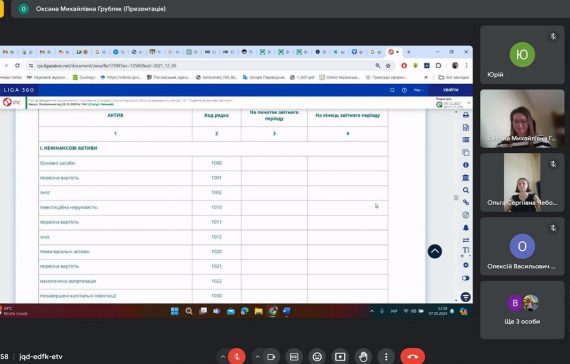Open the "Ще 3 особи" tile
The width and height of the screenshot is (570, 364).
(x=522, y=310)
